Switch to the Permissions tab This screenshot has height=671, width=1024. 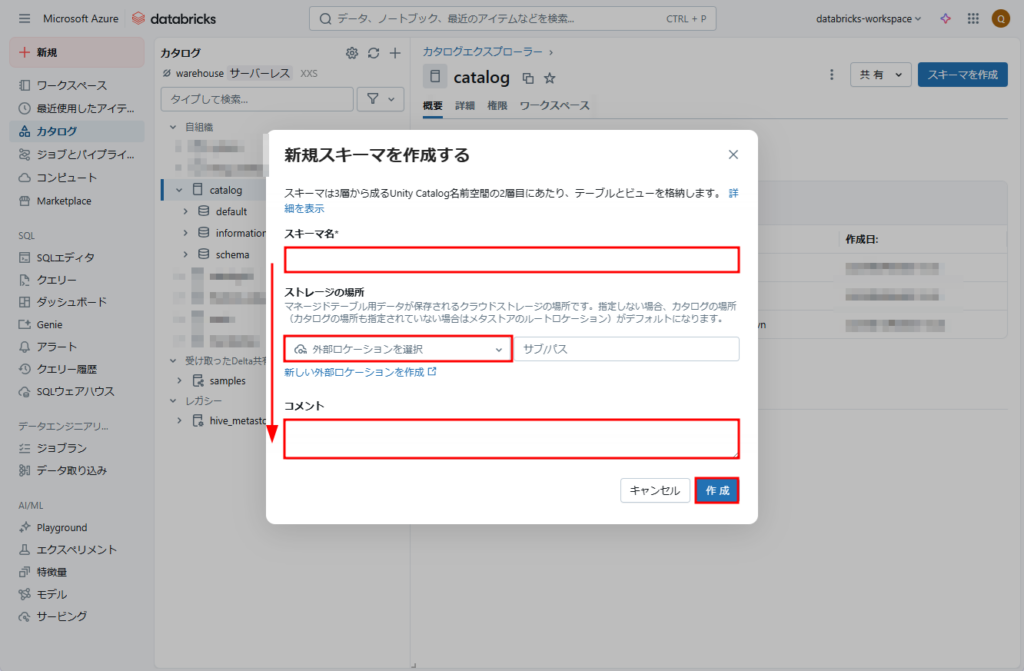(x=497, y=106)
